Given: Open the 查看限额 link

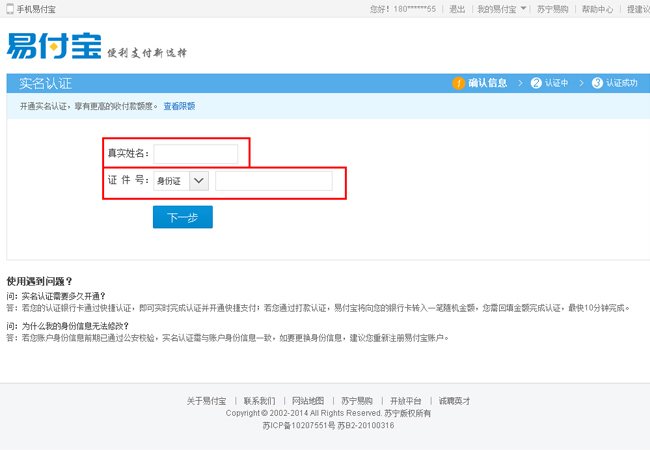Looking at the screenshot, I should pos(179,106).
